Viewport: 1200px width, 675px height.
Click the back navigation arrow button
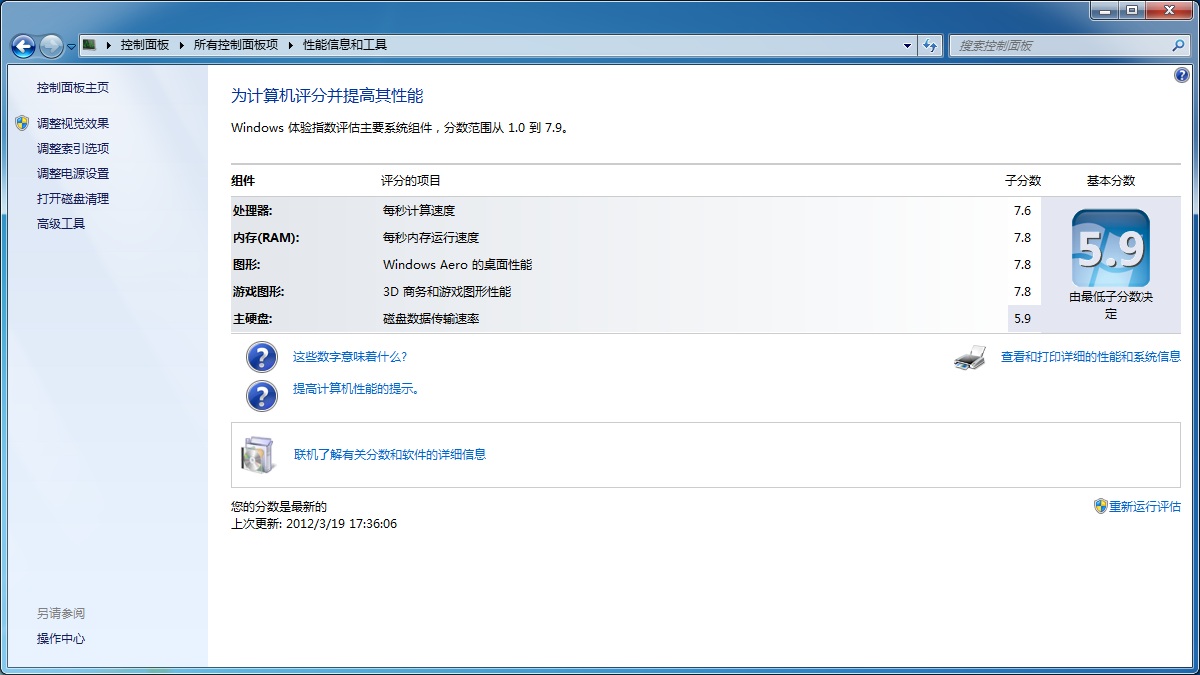point(23,46)
